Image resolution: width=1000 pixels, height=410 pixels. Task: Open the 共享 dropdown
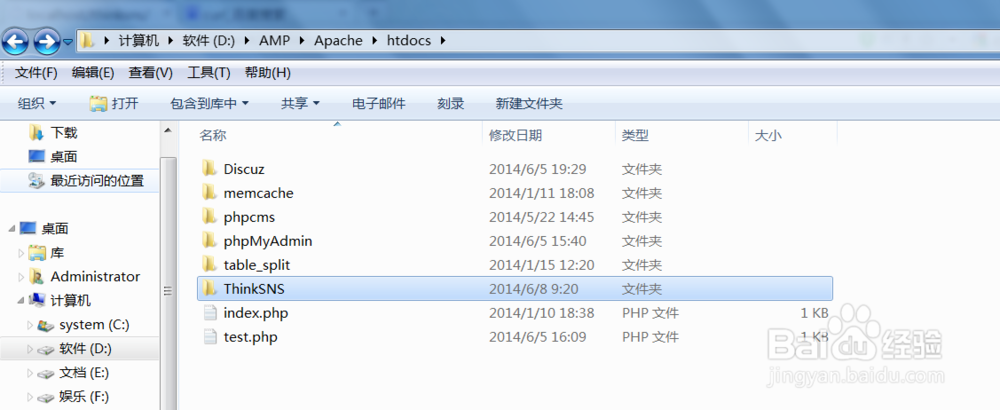[300, 103]
